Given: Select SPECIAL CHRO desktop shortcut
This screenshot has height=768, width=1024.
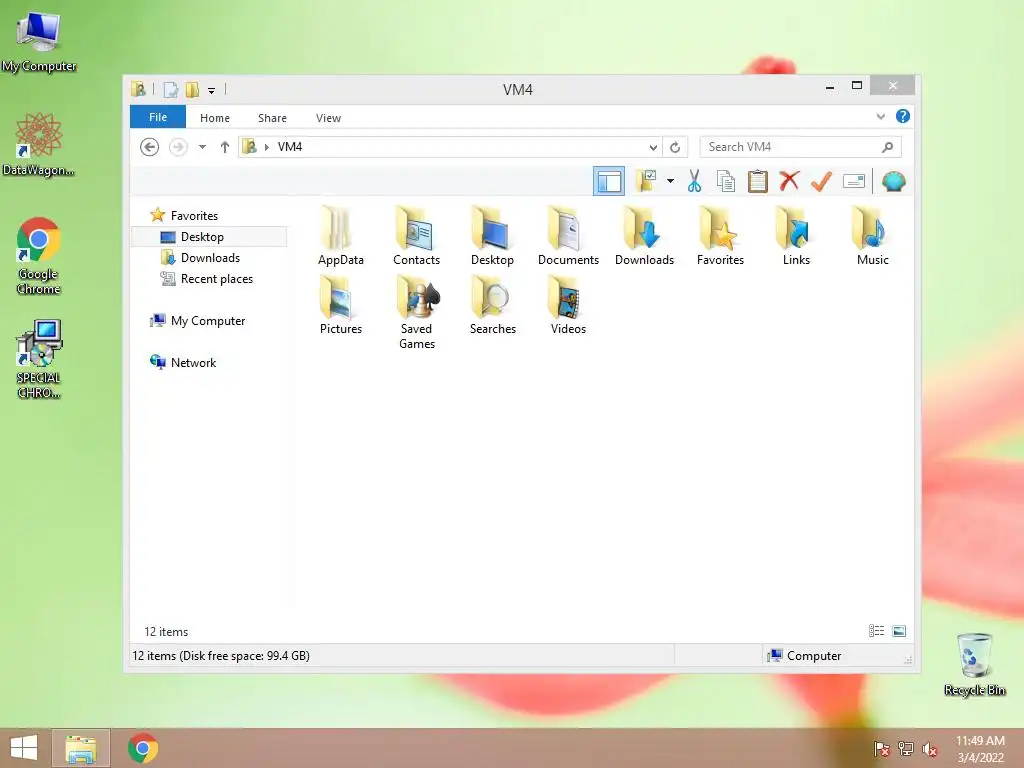Looking at the screenshot, I should (x=39, y=359).
